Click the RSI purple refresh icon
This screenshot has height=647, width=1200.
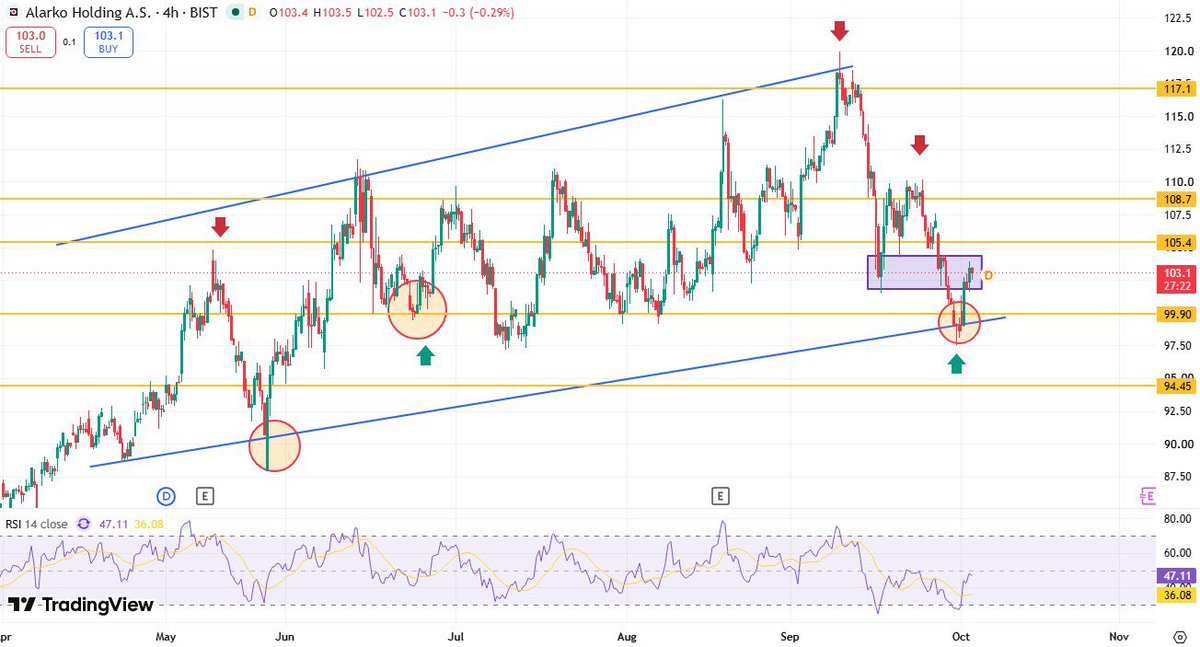click(84, 523)
